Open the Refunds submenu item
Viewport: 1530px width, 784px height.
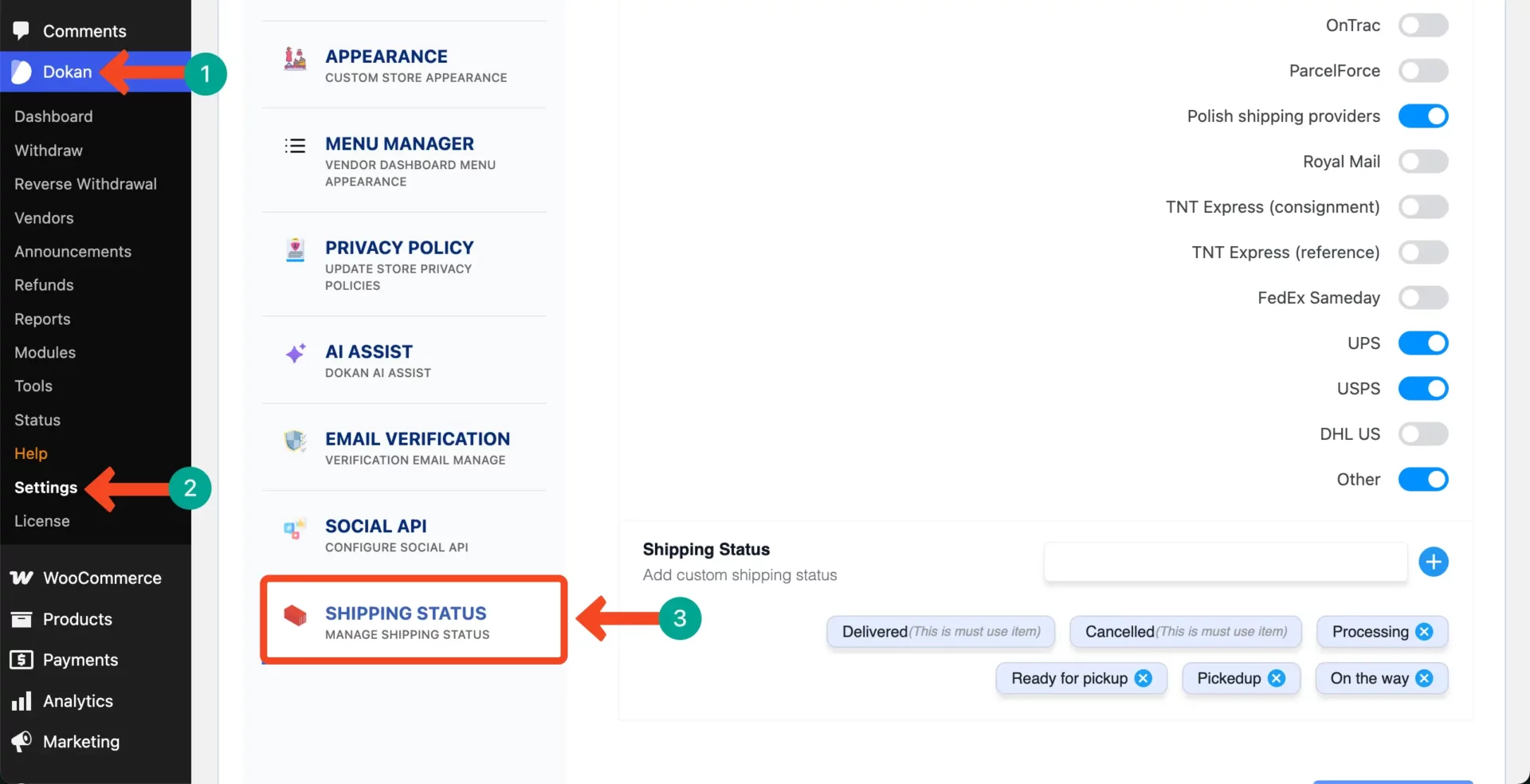tap(44, 285)
